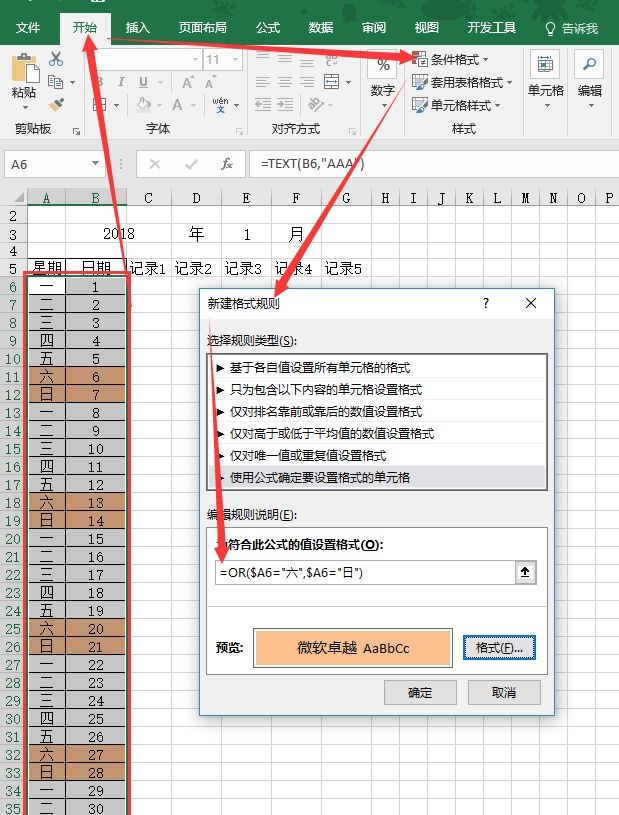Expand the 套用表格格式 dropdown
The image size is (619, 815).
pyautogui.click(x=463, y=82)
